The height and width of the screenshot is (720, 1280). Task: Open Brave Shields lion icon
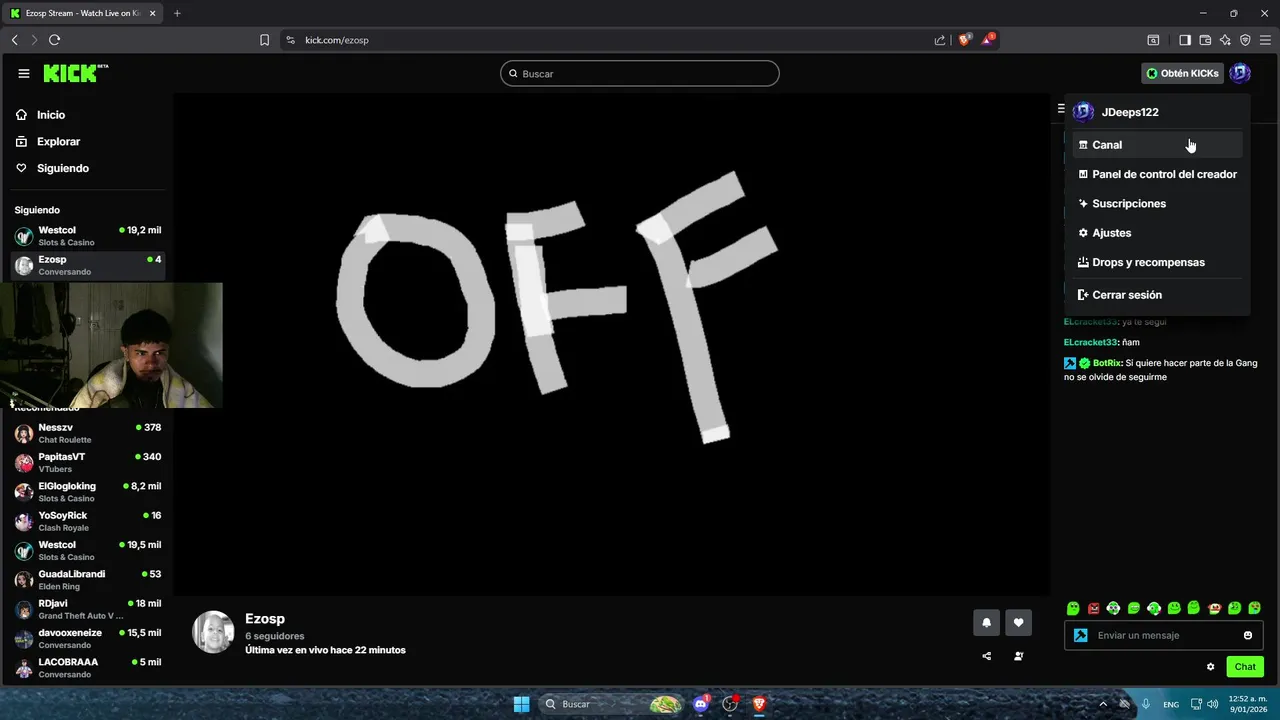(965, 40)
